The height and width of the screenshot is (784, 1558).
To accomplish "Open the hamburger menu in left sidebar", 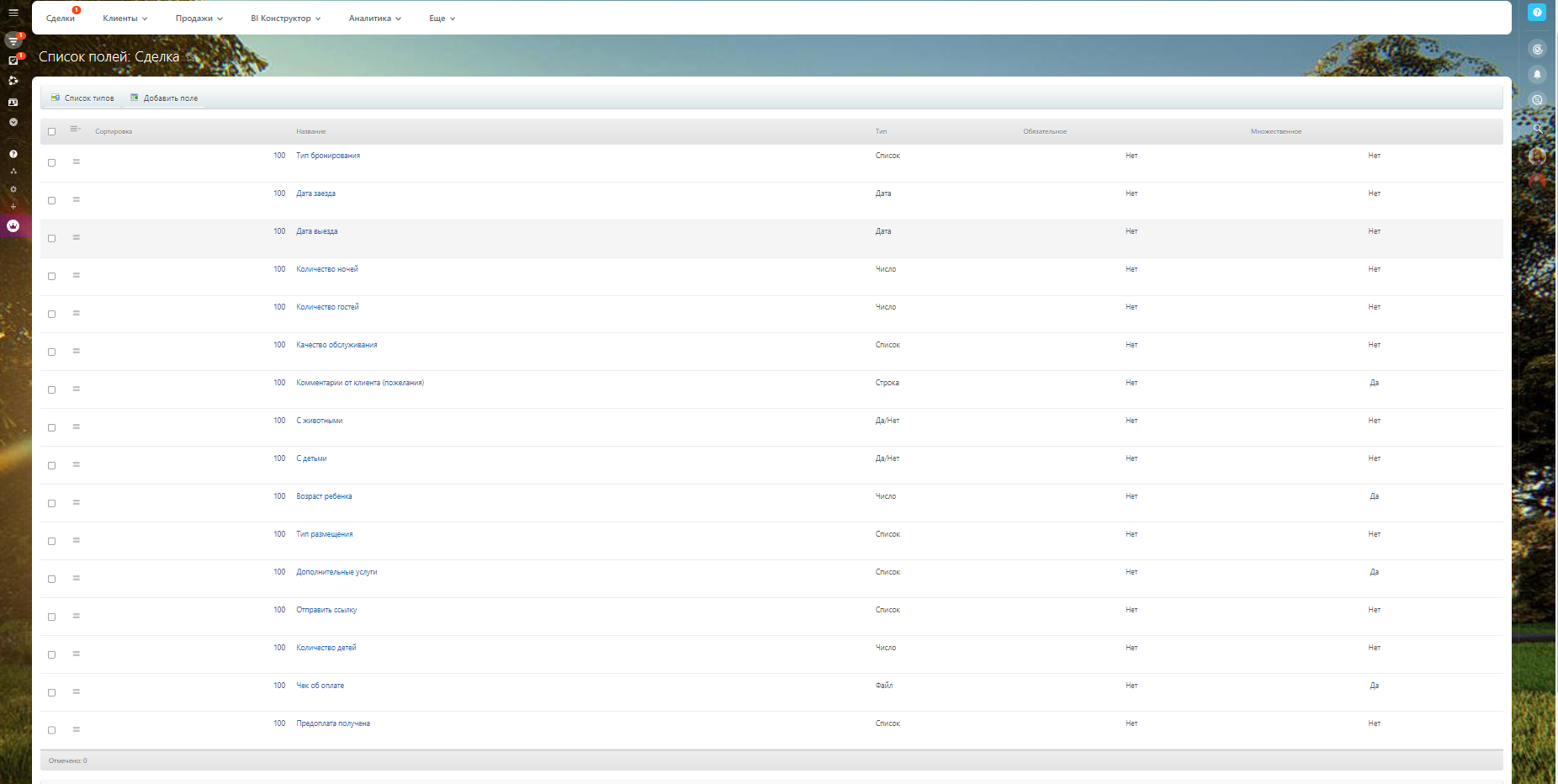I will pyautogui.click(x=13, y=13).
